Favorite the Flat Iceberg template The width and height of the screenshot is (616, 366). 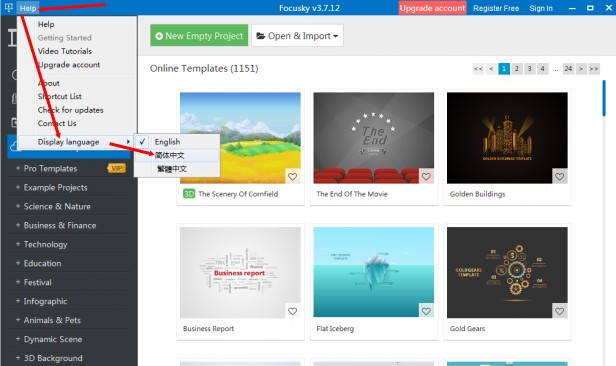pos(426,311)
